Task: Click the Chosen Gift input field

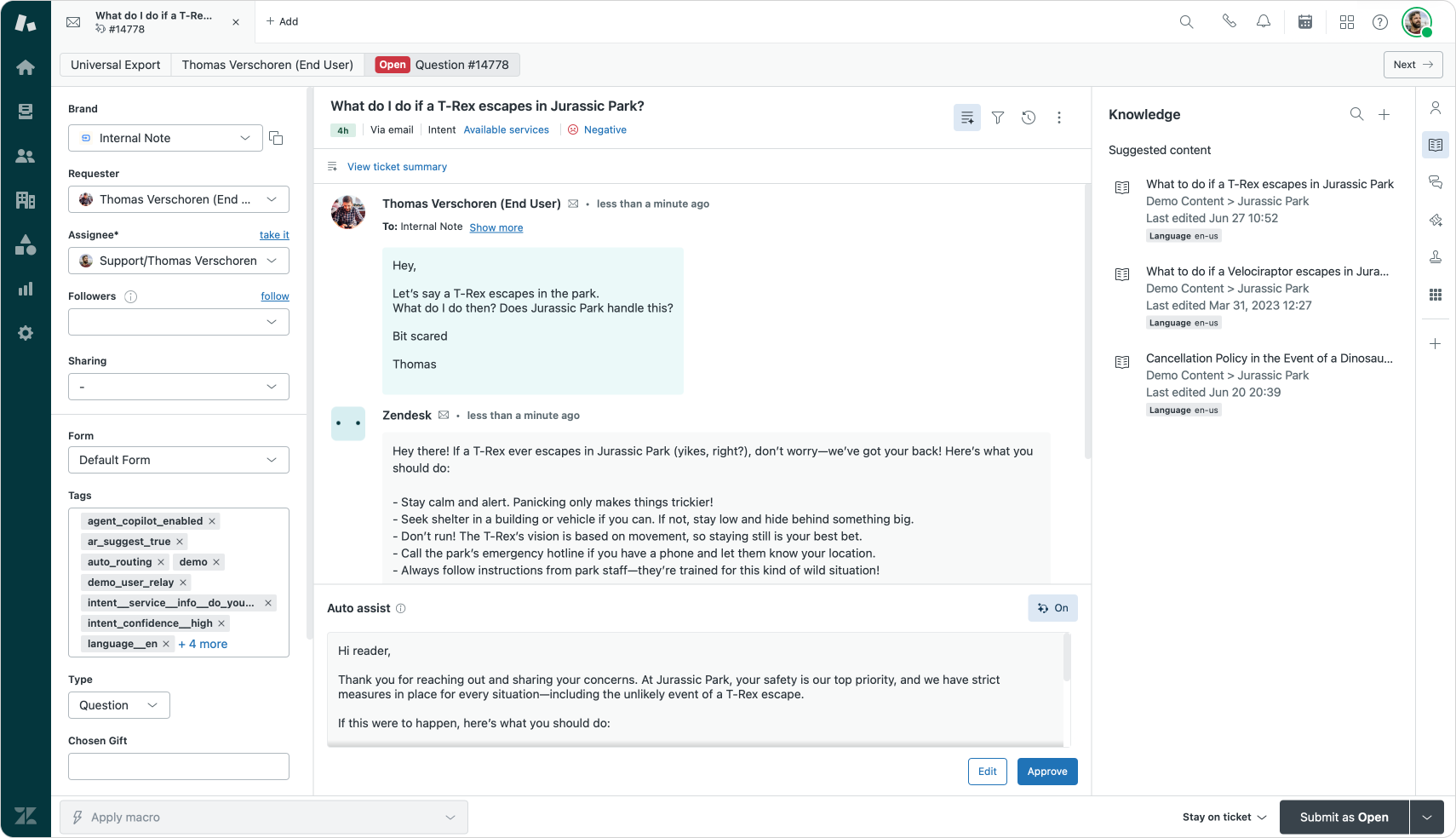Action: 179,766
